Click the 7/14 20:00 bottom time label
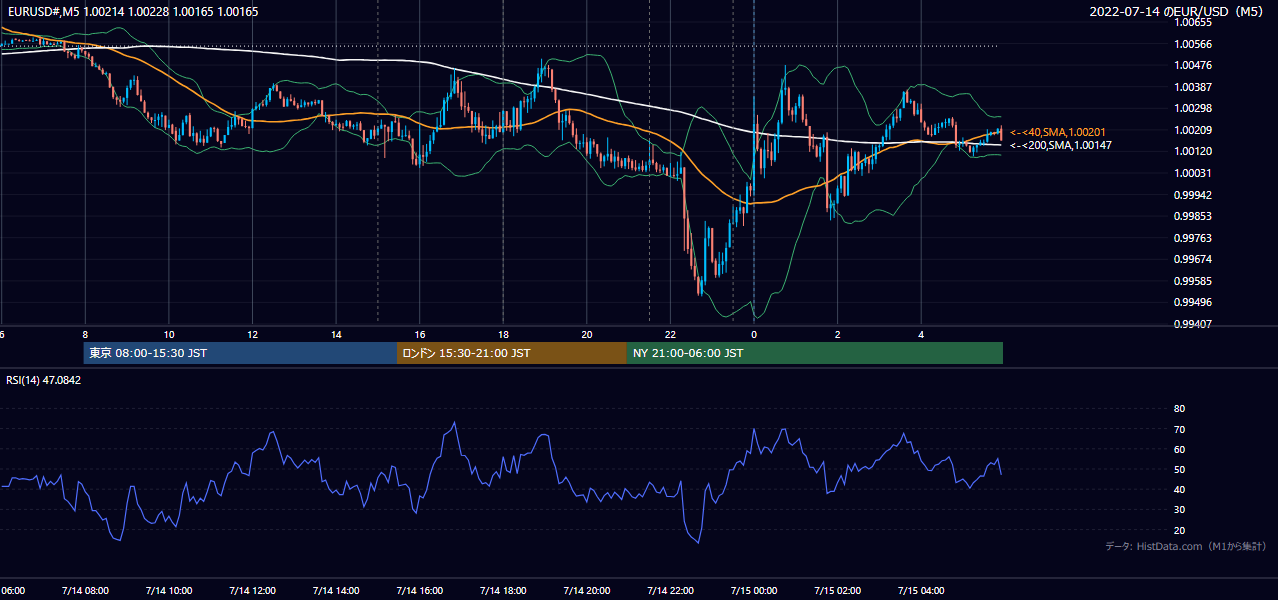Viewport: 1278px width, 600px height. click(x=586, y=591)
